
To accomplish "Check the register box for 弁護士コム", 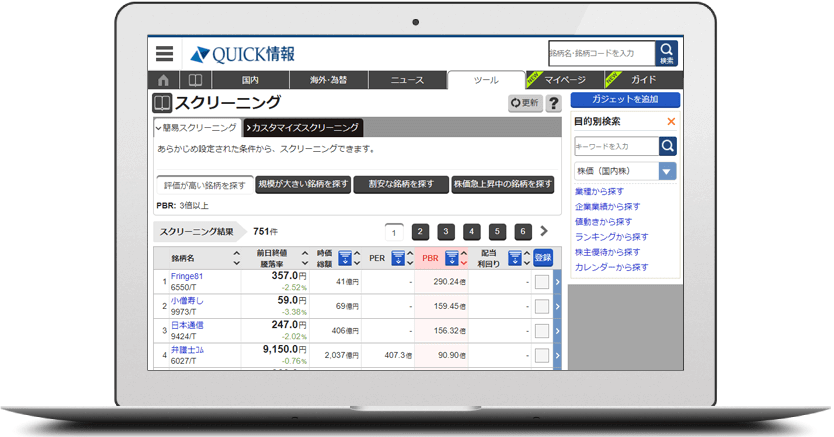I will [542, 355].
